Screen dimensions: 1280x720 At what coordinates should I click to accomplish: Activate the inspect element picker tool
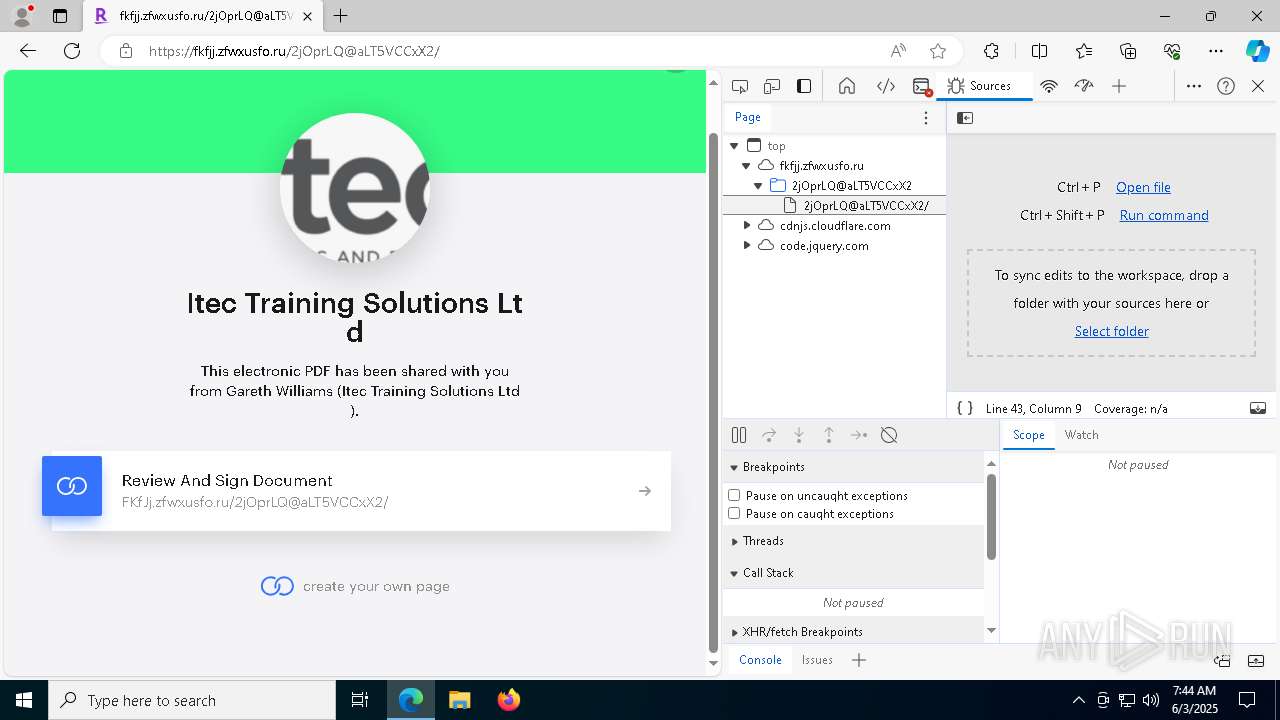(x=740, y=86)
